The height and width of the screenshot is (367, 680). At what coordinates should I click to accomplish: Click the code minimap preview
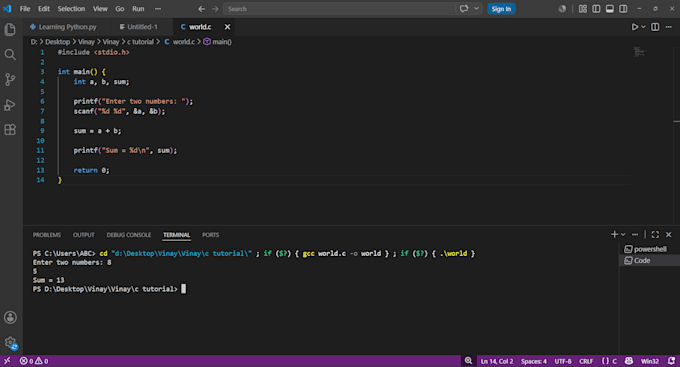[x=639, y=52]
